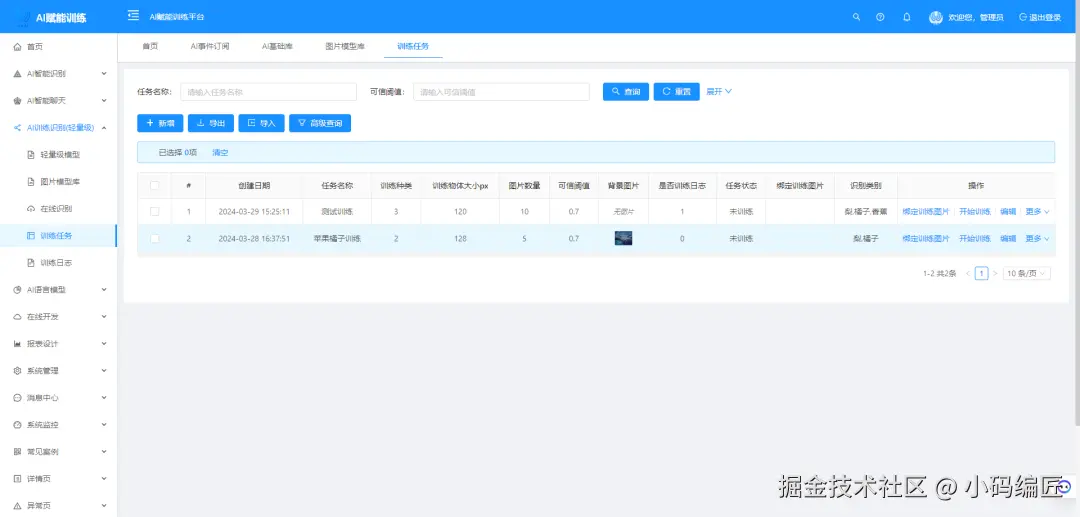
Task: Click the 常见案例 grid icon
Action: point(17,452)
